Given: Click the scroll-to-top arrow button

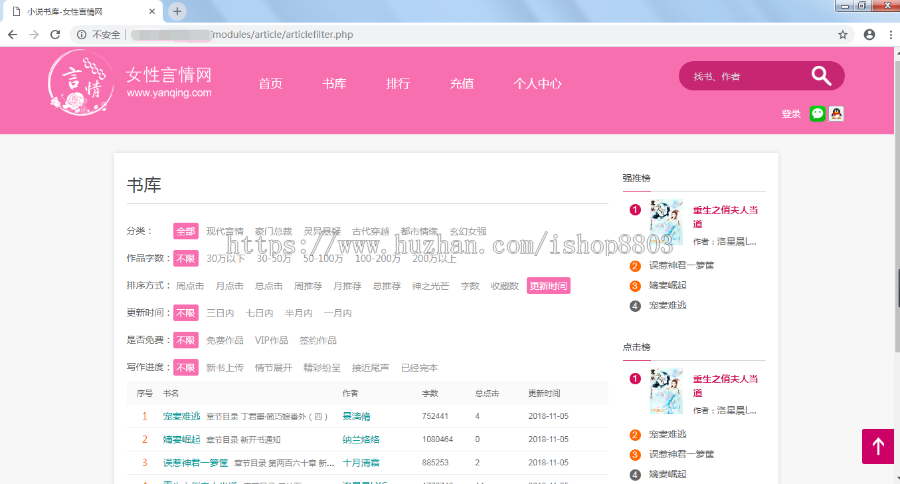Looking at the screenshot, I should tap(877, 446).
